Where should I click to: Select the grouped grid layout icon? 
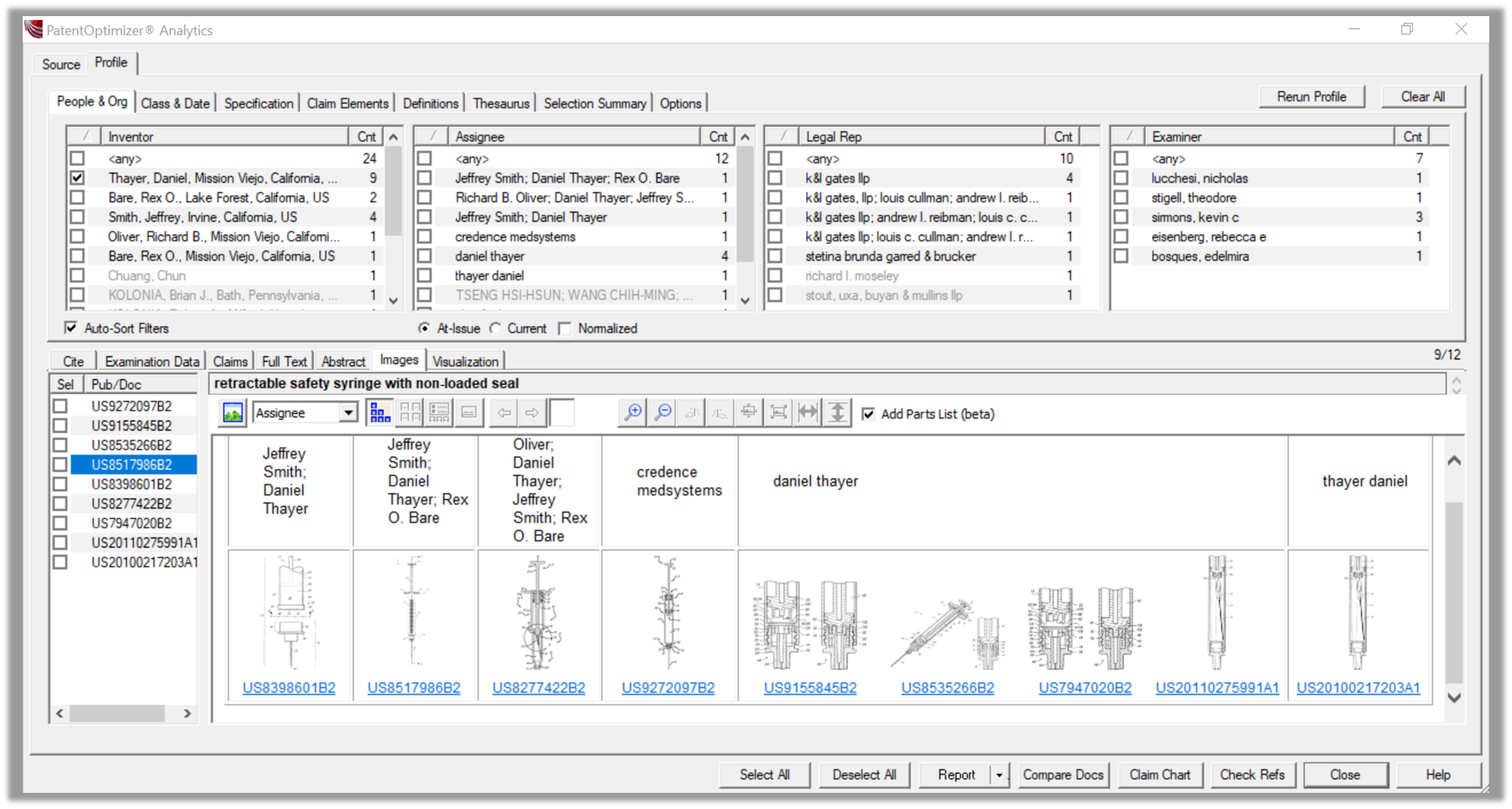coord(380,413)
